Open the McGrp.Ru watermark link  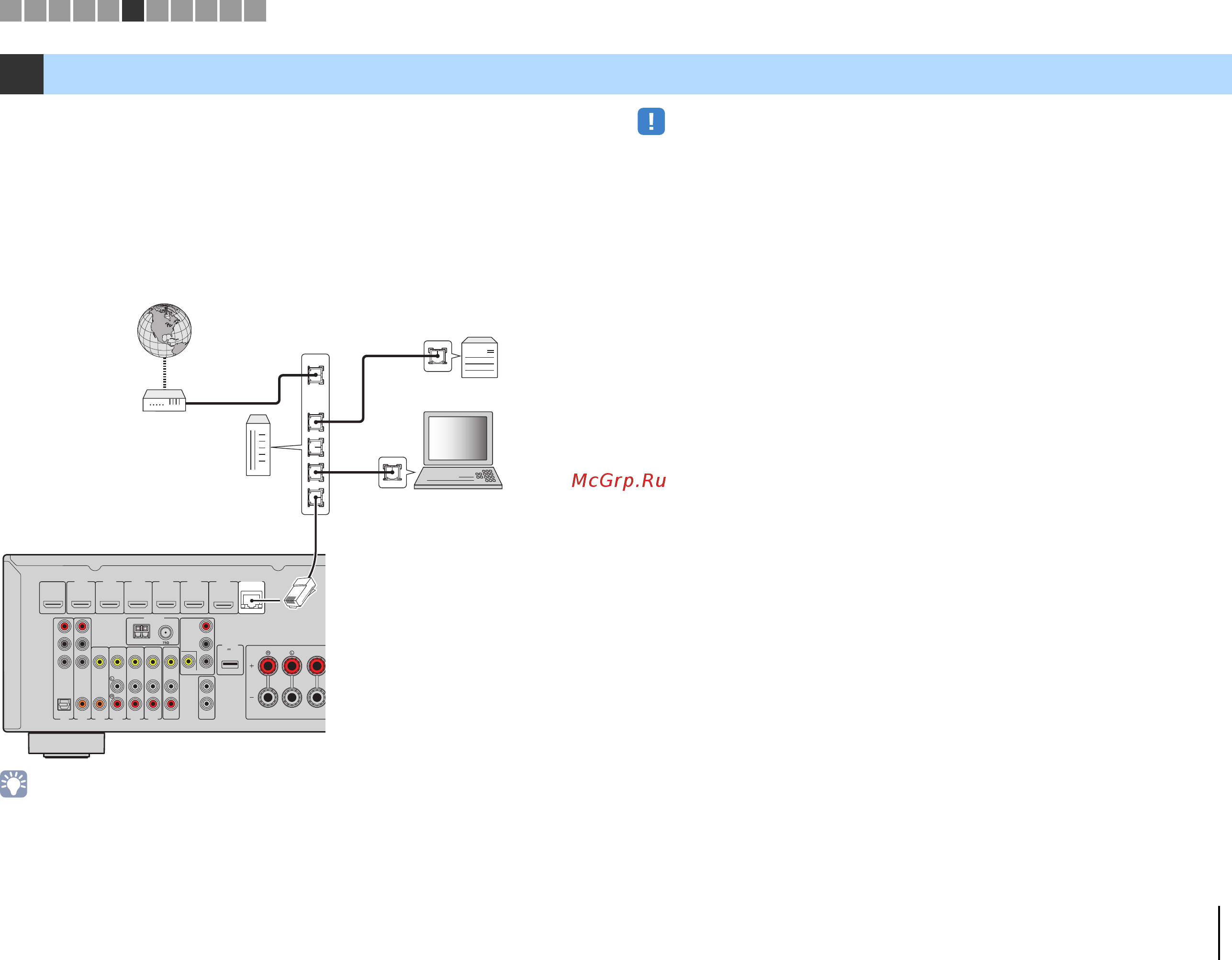pyautogui.click(x=619, y=480)
